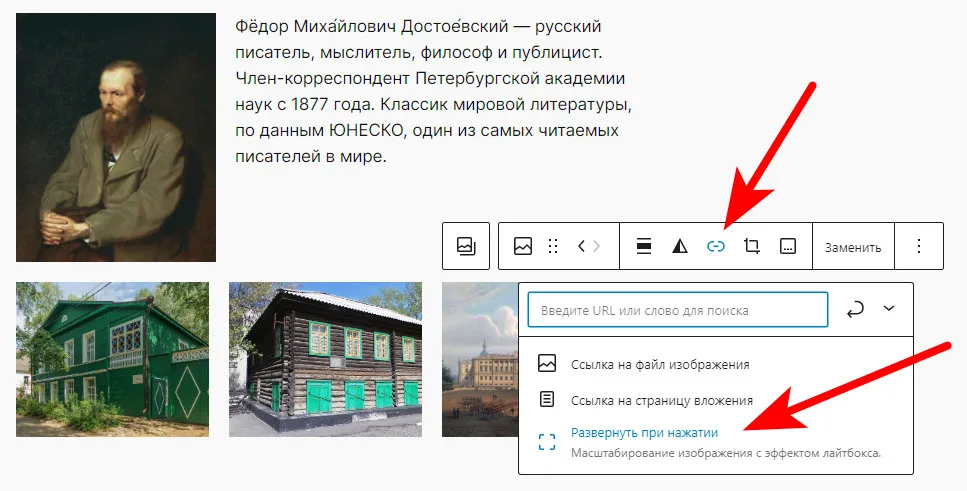
Task: Click the Image block type icon
Action: 522,246
